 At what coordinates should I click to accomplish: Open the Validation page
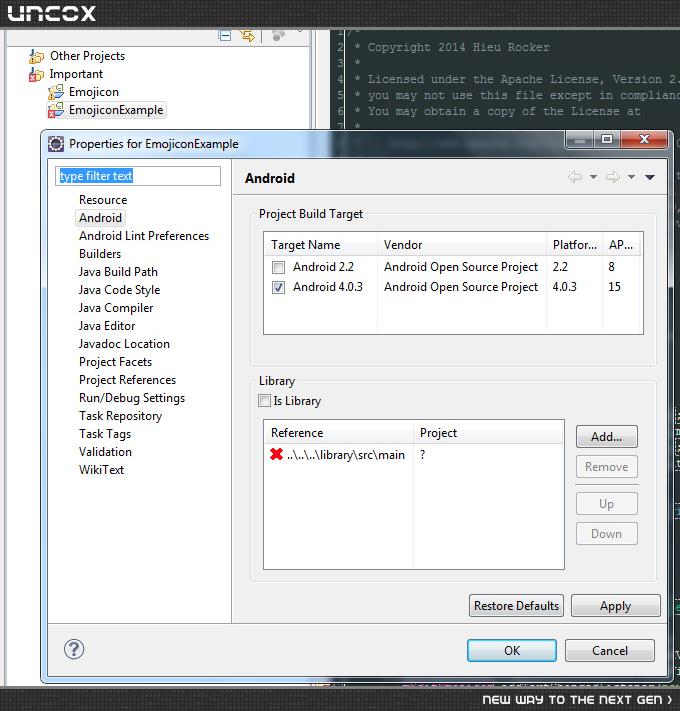[x=105, y=452]
